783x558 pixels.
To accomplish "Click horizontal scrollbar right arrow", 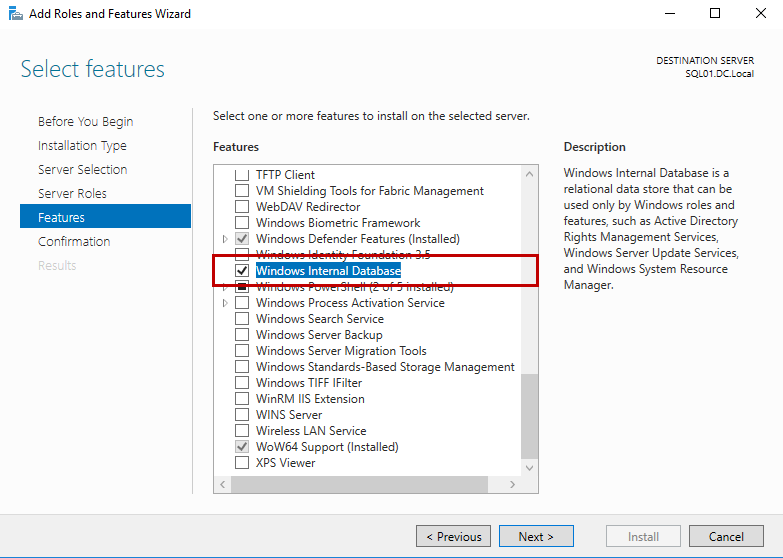I will coord(513,485).
